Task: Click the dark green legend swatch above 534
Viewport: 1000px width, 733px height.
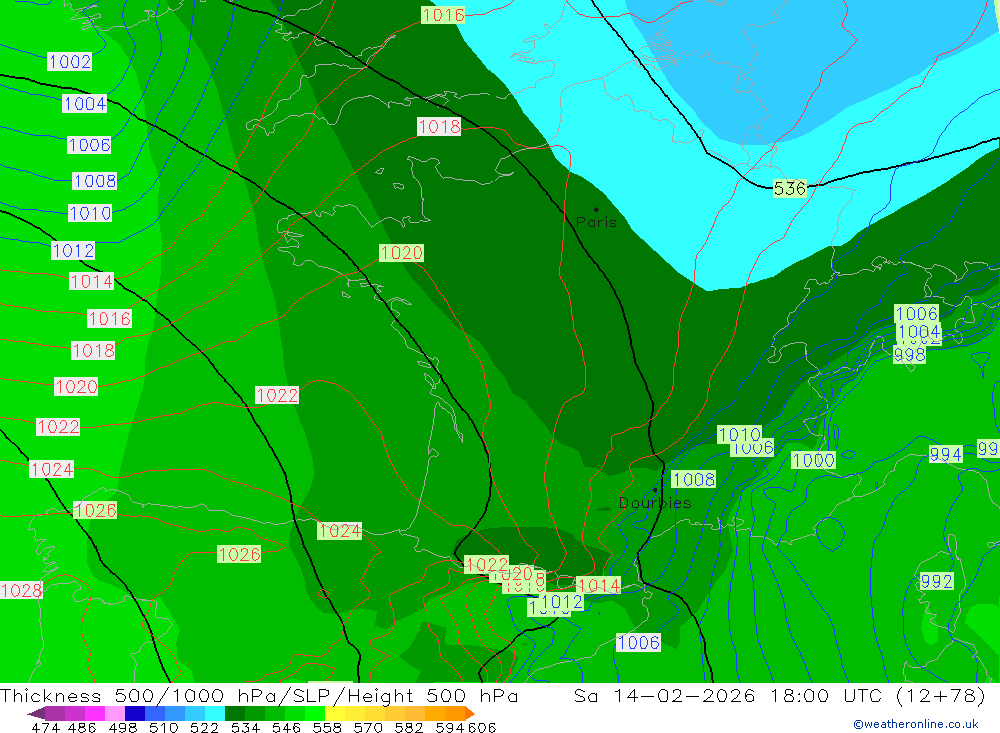Action: (x=235, y=713)
